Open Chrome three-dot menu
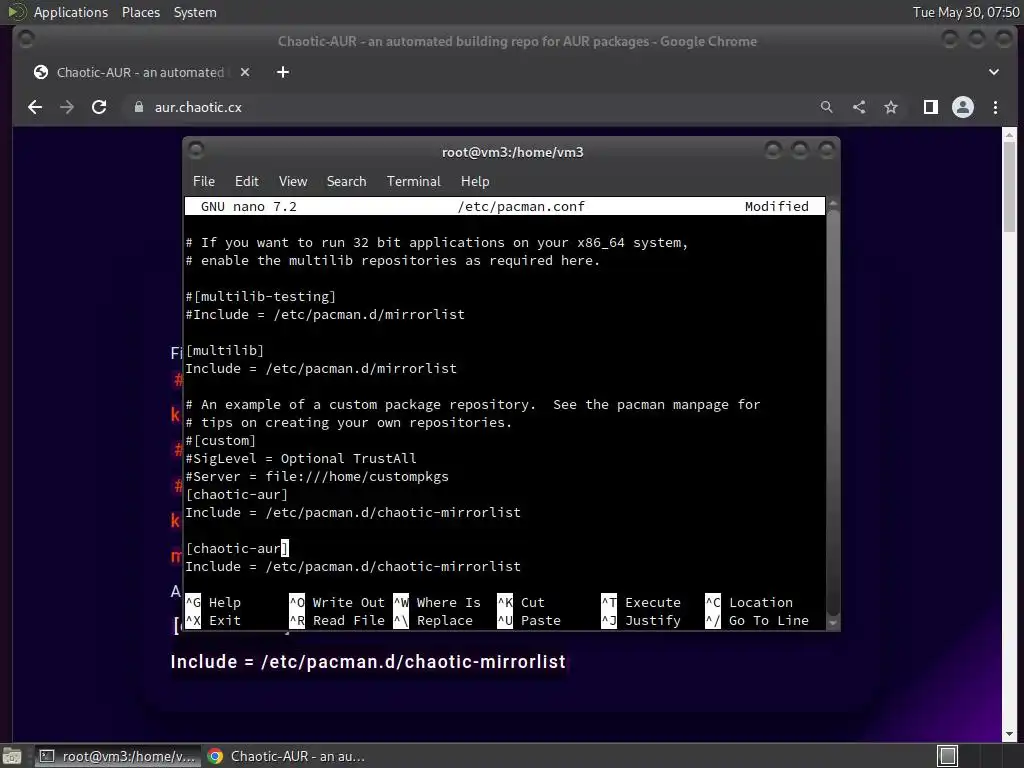The width and height of the screenshot is (1024, 768). [995, 107]
